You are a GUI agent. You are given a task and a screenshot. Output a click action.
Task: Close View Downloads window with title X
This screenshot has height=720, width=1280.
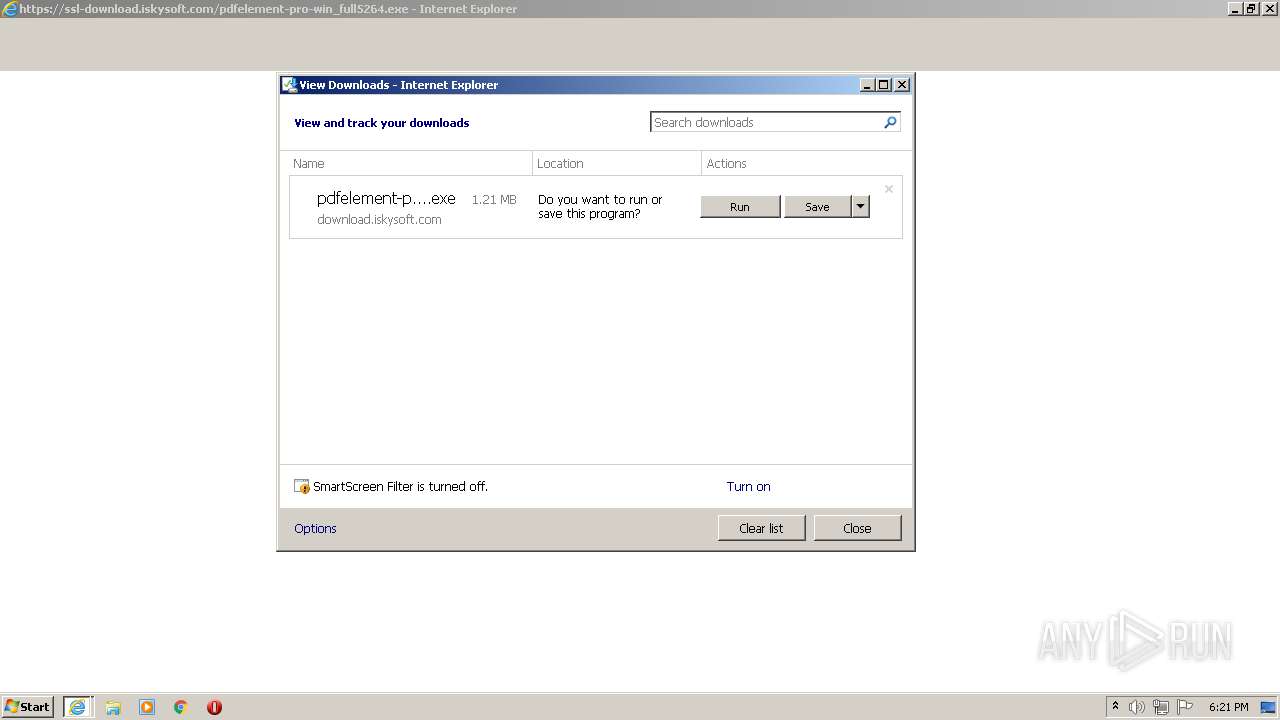click(x=901, y=85)
